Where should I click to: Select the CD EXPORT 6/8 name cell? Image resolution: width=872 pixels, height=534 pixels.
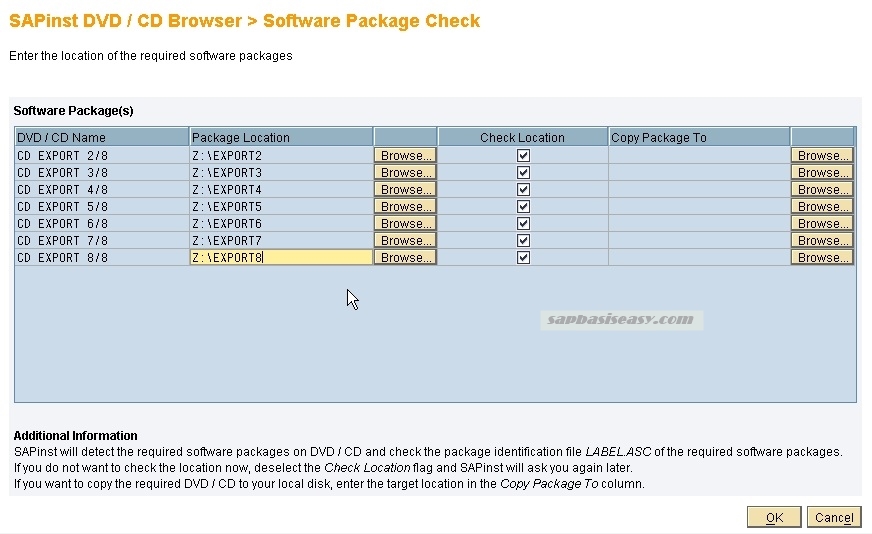click(x=102, y=224)
